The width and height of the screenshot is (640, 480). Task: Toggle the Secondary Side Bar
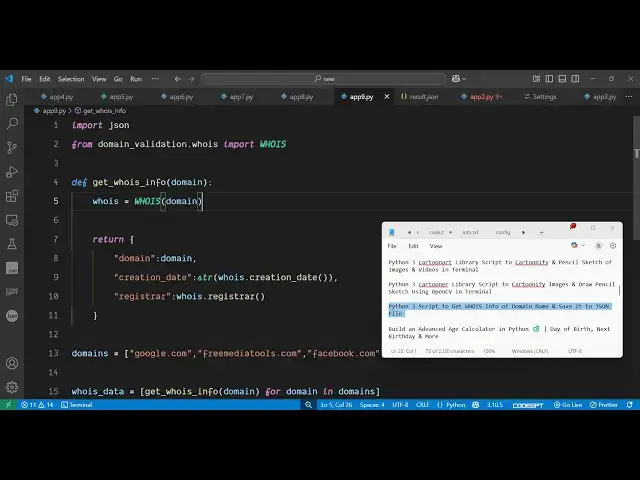(x=575, y=79)
